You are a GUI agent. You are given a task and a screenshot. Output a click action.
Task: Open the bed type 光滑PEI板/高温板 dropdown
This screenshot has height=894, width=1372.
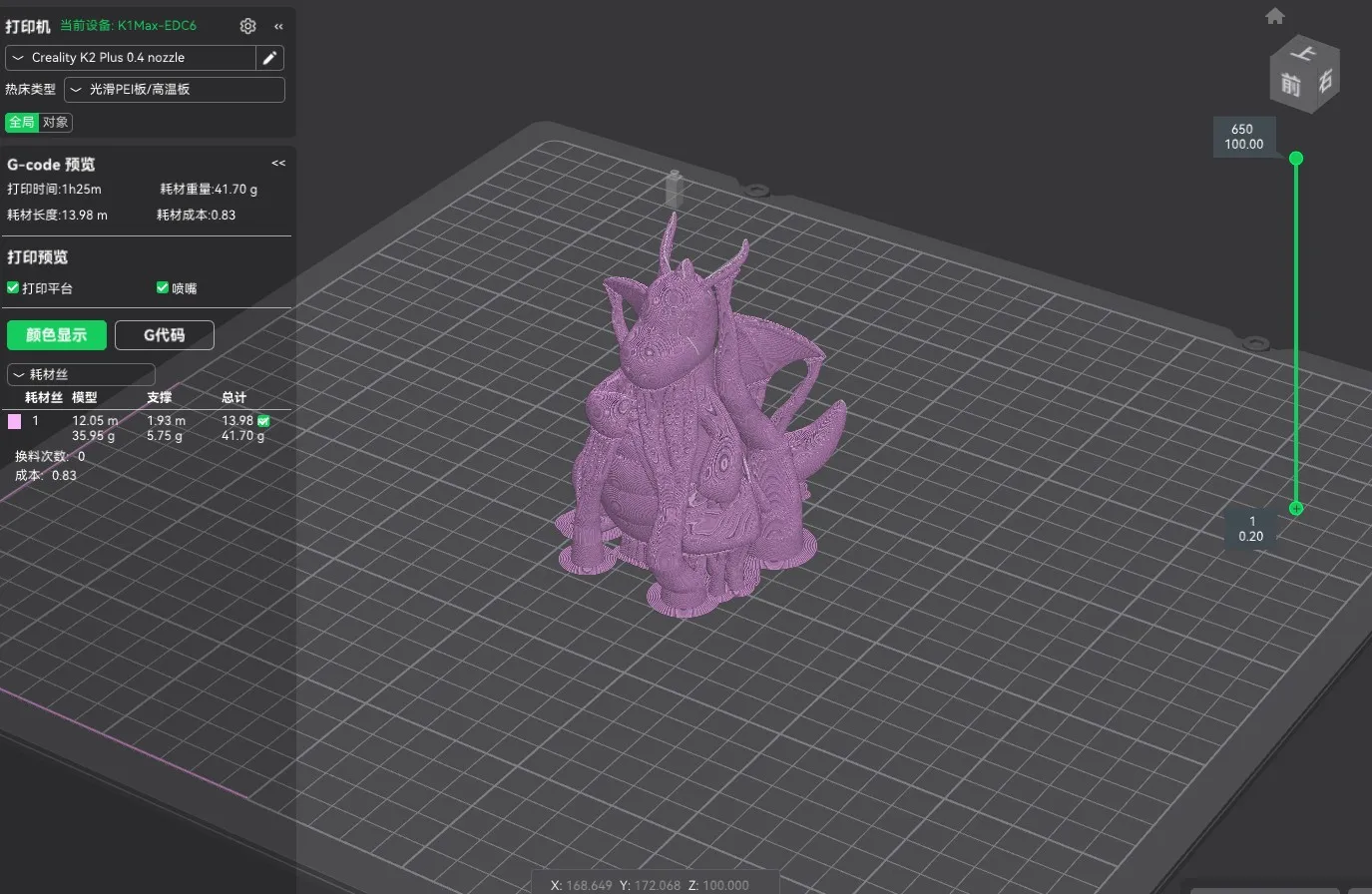coord(175,90)
